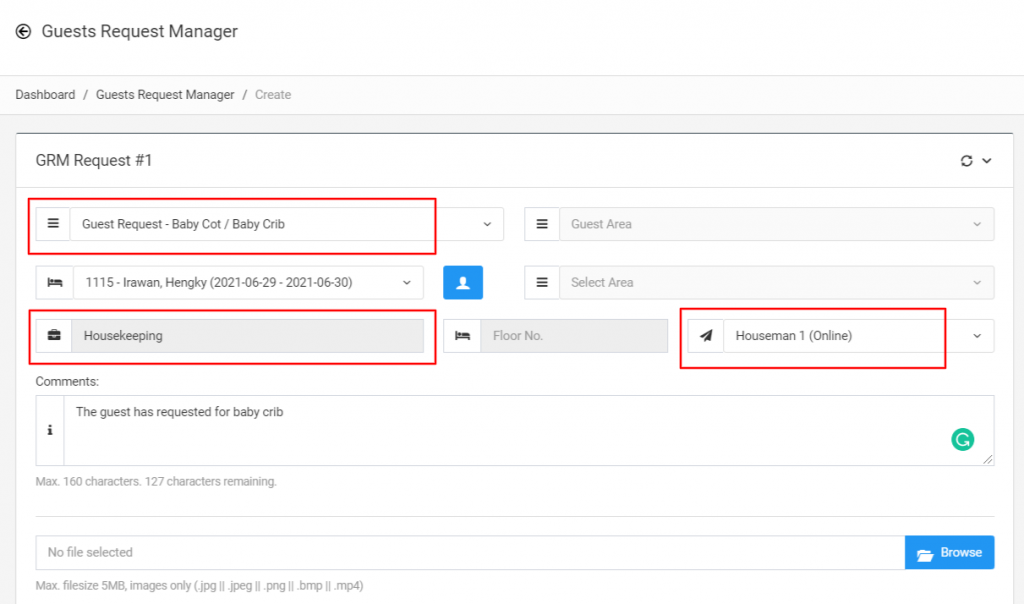This screenshot has width=1024, height=604.
Task: Click briefcase icon beside Housekeeping
Action: click(x=54, y=336)
